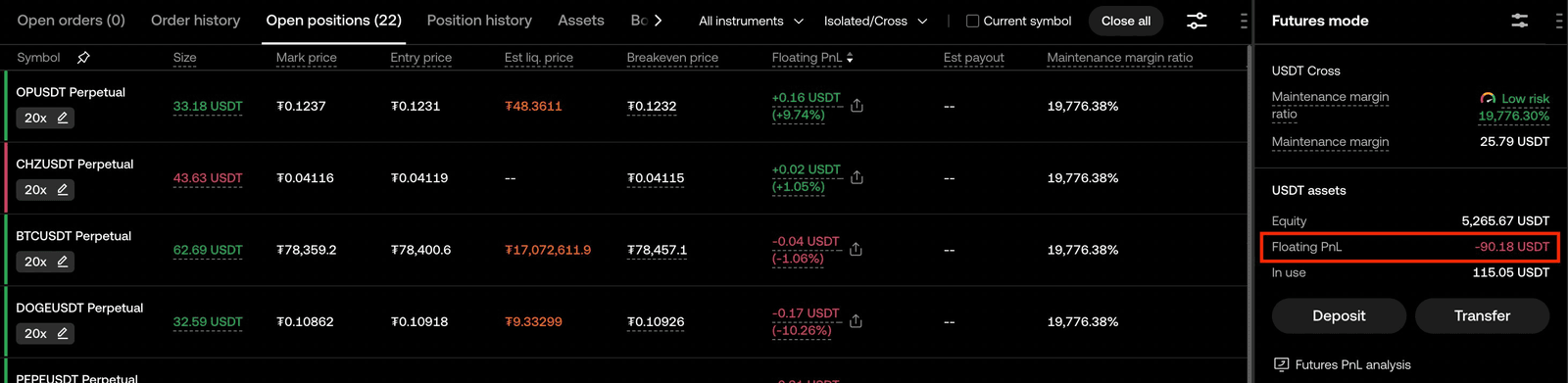The image size is (1568, 383).
Task: Open more options beside table settings
Action: point(1244,21)
